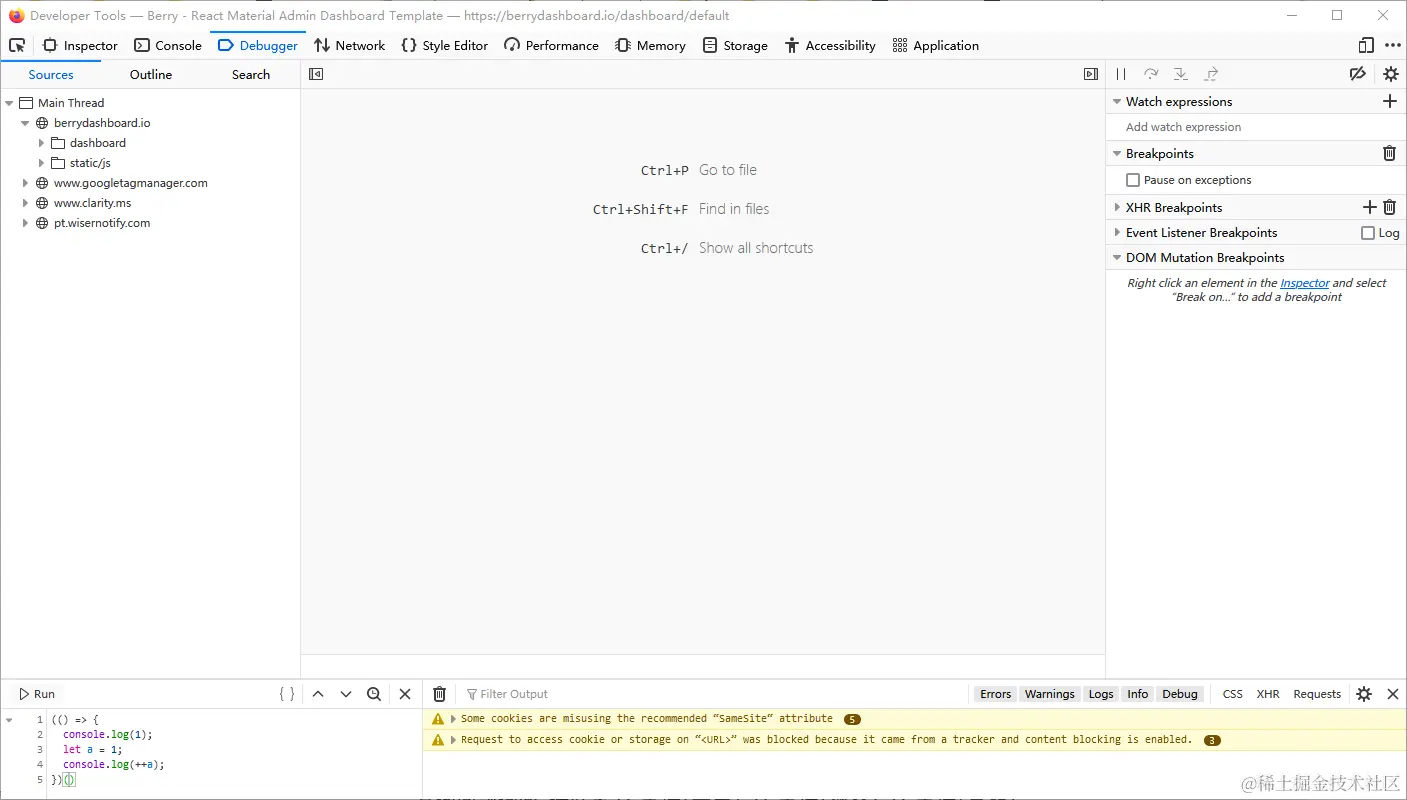1407x800 pixels.
Task: Collapse the Breakpoints section
Action: pos(1117,154)
